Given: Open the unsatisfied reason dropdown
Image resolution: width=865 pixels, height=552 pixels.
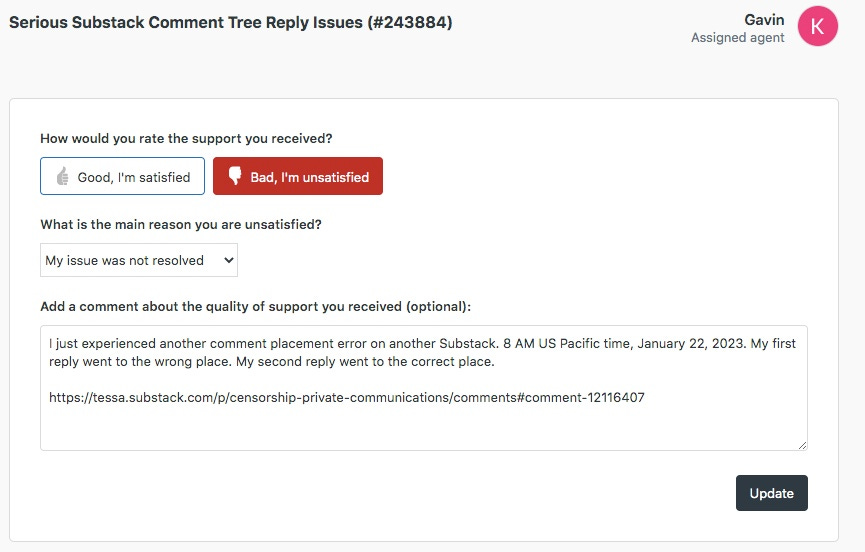Looking at the screenshot, I should coord(139,260).
